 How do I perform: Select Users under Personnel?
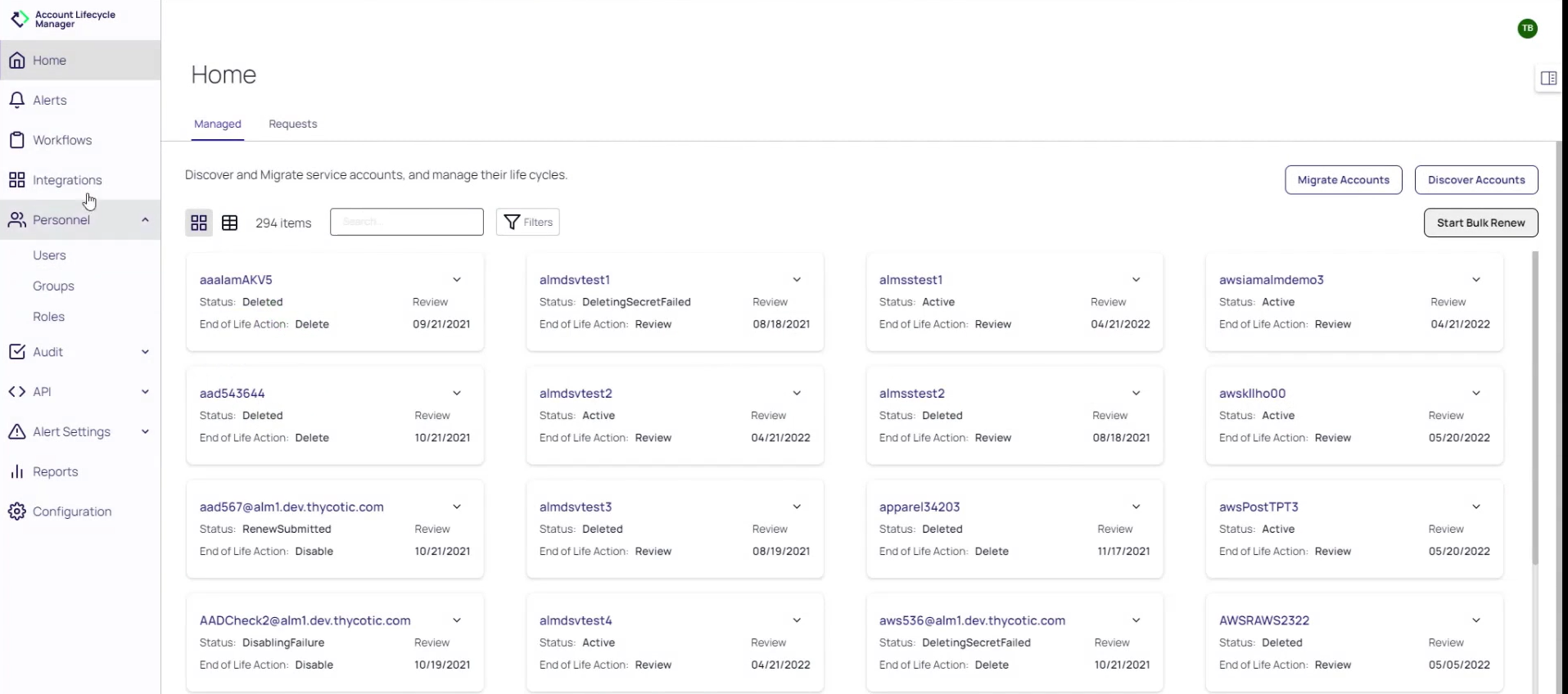point(49,255)
